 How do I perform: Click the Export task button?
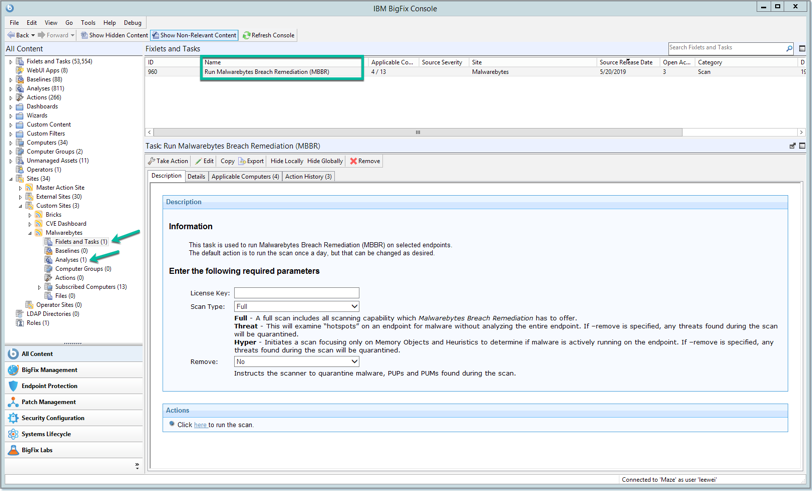pyautogui.click(x=251, y=161)
